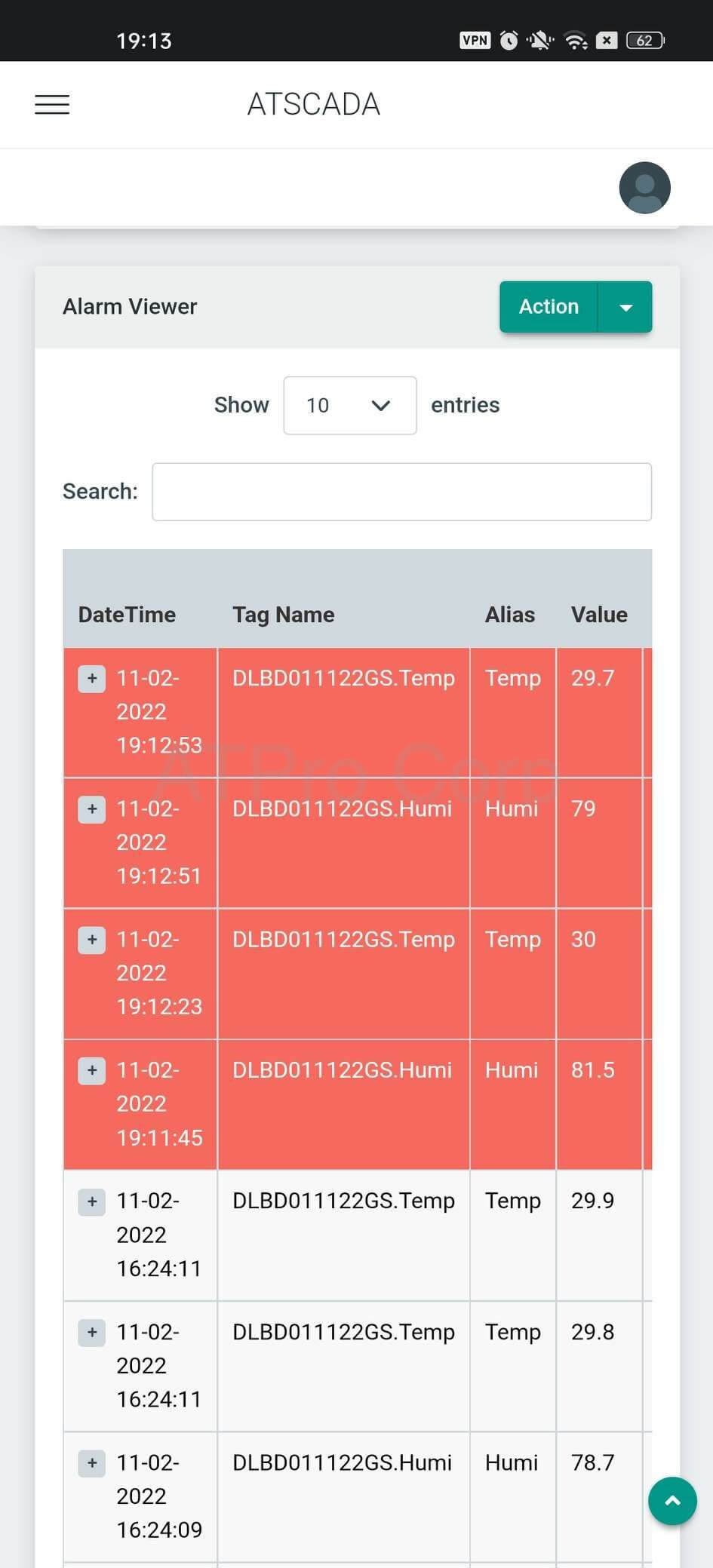Expand the 19:12:53 Temp alarm row
The height and width of the screenshot is (1568, 713).
92,679
